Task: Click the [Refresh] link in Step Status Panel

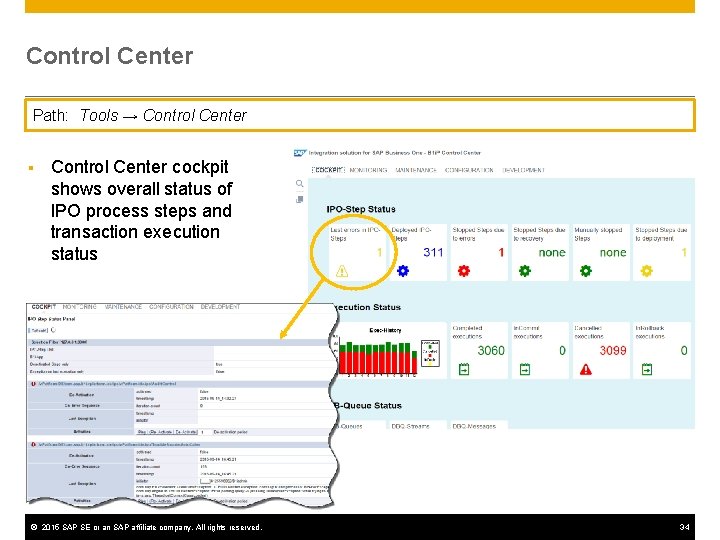Action: [x=38, y=330]
